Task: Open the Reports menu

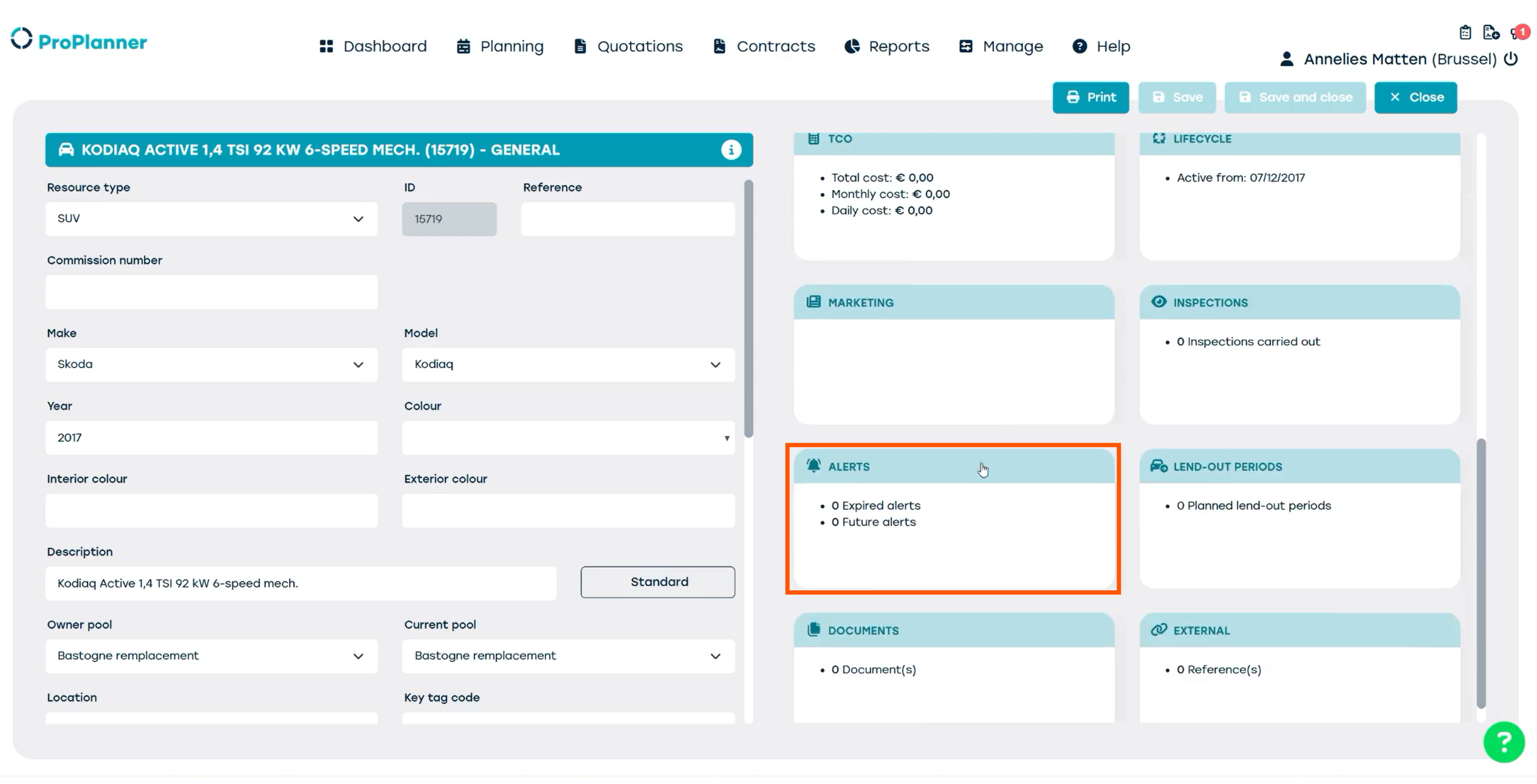Action: click(x=887, y=46)
